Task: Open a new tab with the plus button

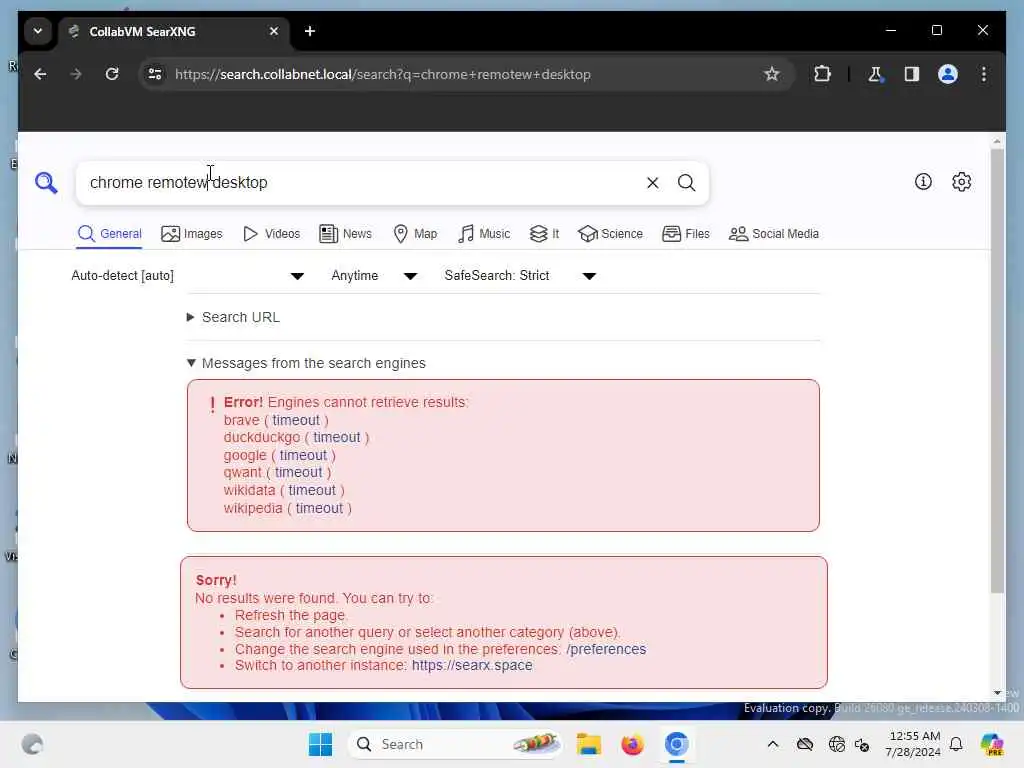Action: pyautogui.click(x=310, y=31)
